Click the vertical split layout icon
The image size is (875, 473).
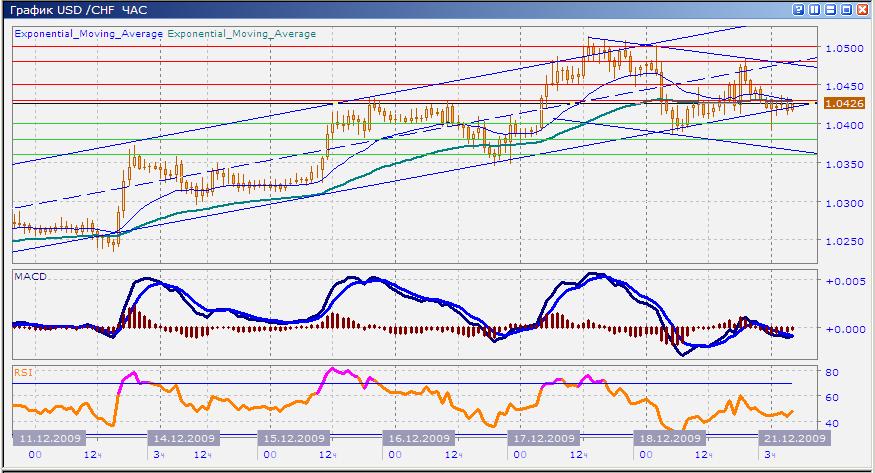coord(814,9)
